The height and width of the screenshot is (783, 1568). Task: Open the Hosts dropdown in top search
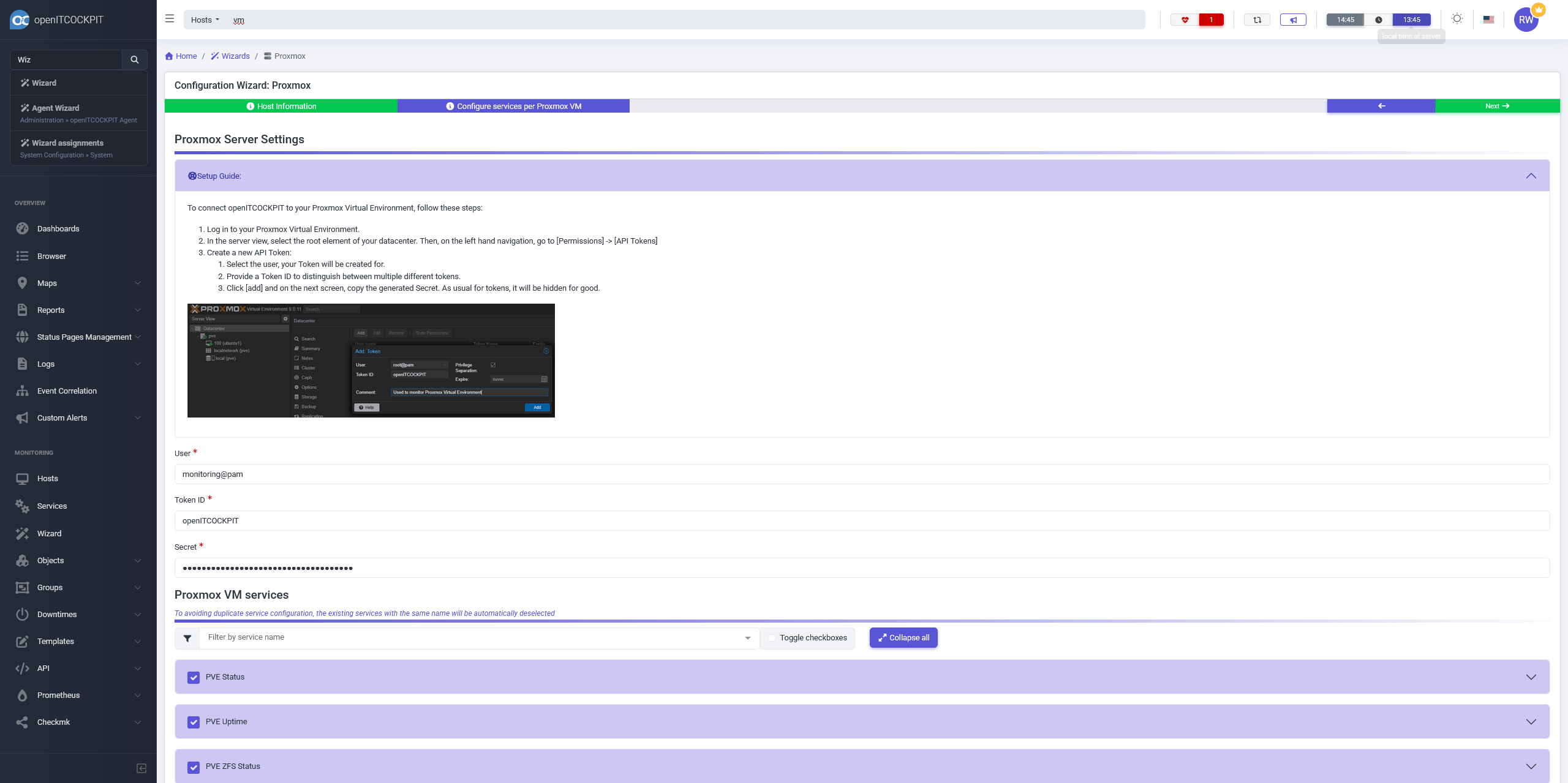tap(205, 20)
